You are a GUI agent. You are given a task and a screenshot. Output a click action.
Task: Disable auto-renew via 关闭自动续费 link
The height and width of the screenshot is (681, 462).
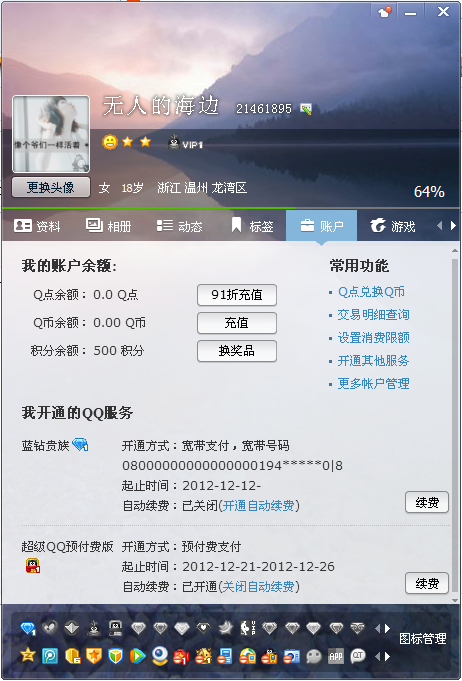click(258, 587)
